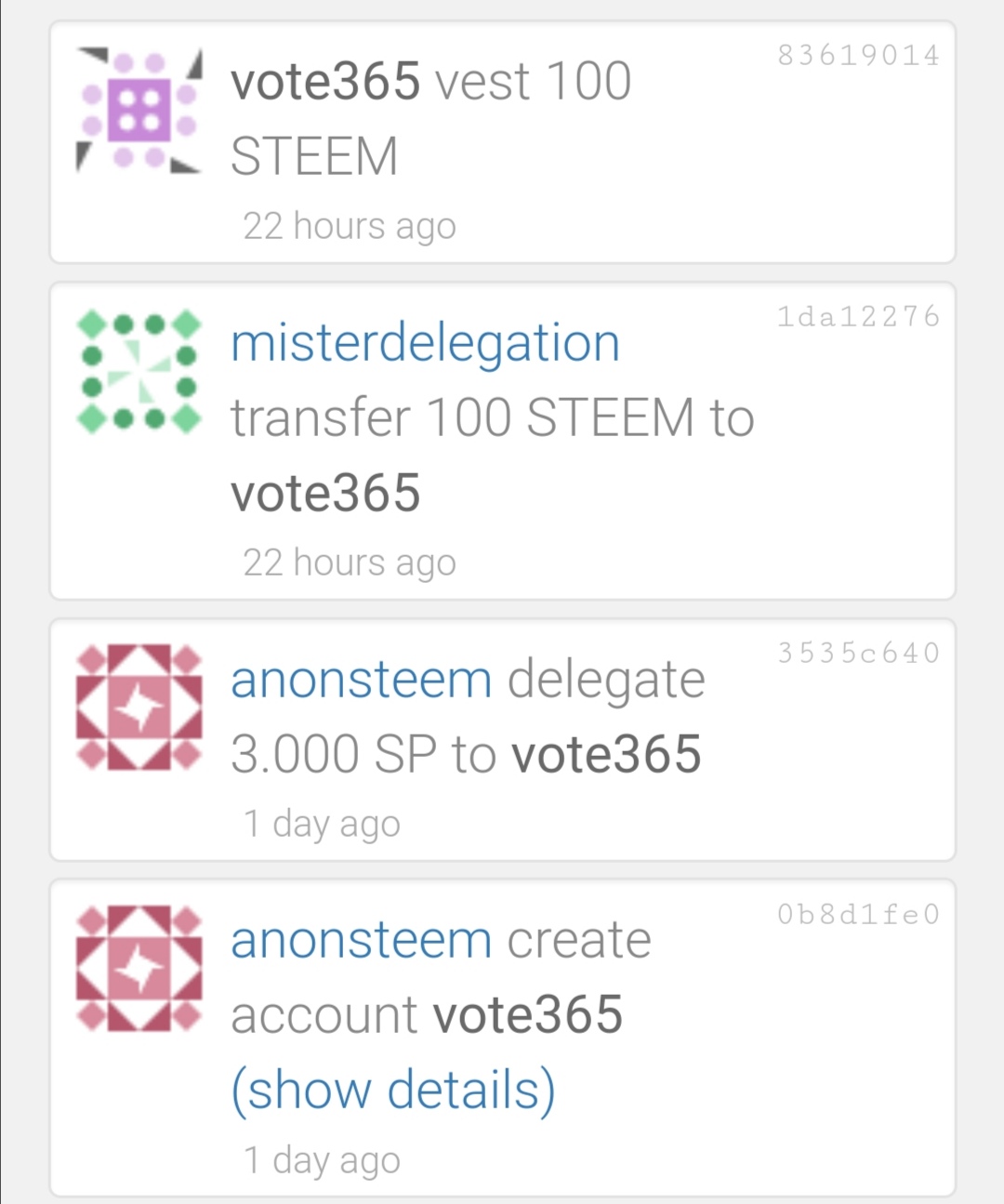The image size is (1004, 1204).
Task: Open the misterdelegation account link
Action: tap(425, 343)
